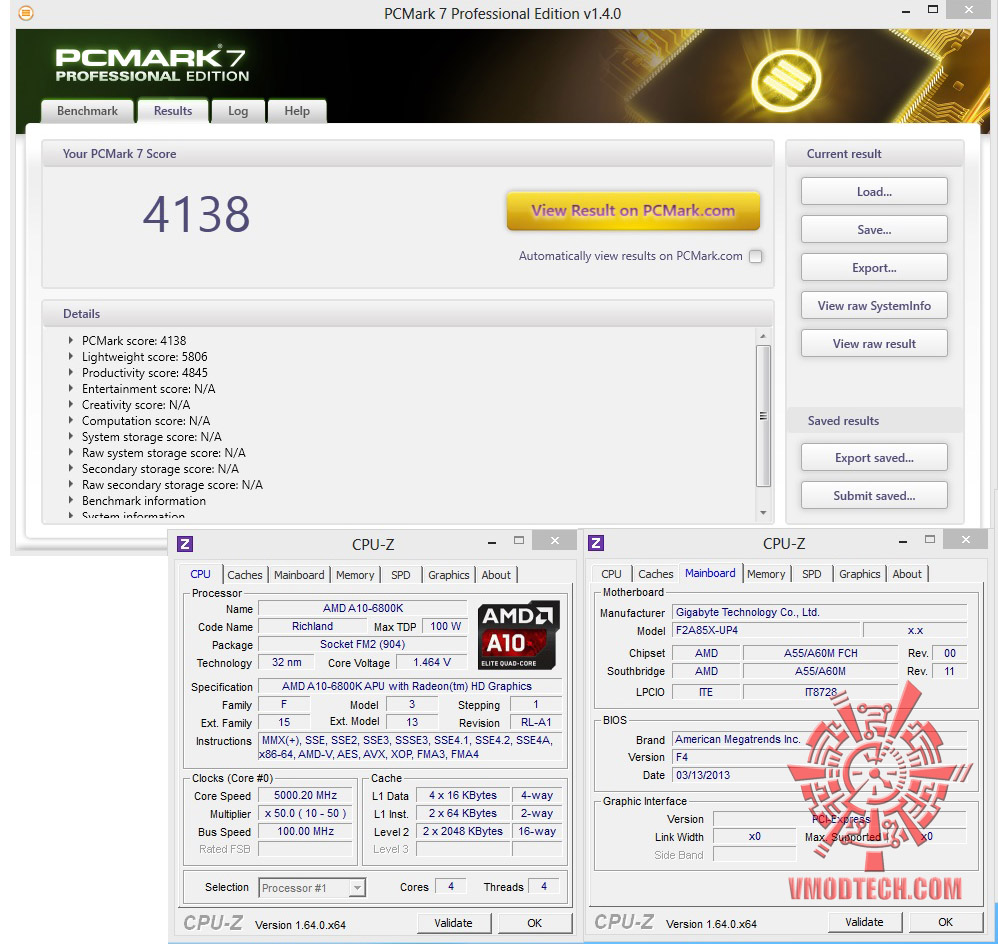The width and height of the screenshot is (998, 944).
Task: Maximize the PCMark 7 window
Action: click(x=933, y=10)
